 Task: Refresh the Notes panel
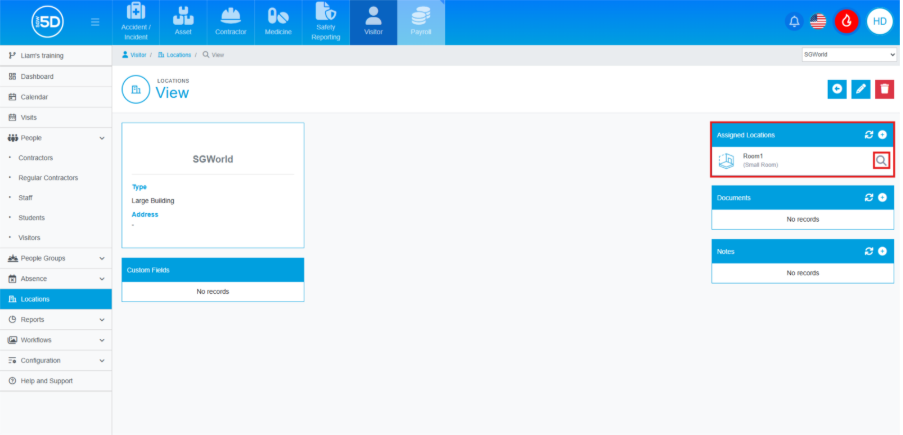coord(869,251)
